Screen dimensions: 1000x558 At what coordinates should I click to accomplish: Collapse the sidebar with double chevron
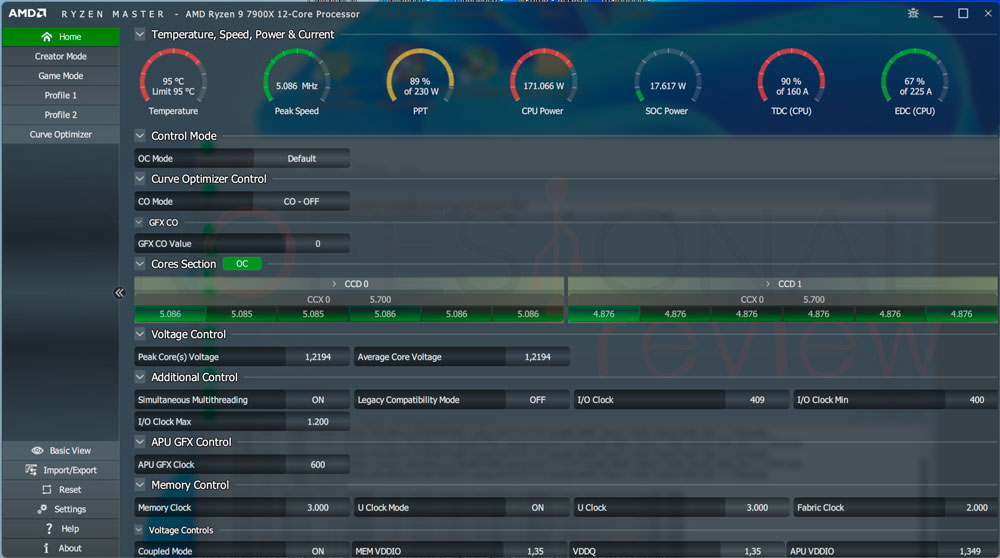point(119,293)
